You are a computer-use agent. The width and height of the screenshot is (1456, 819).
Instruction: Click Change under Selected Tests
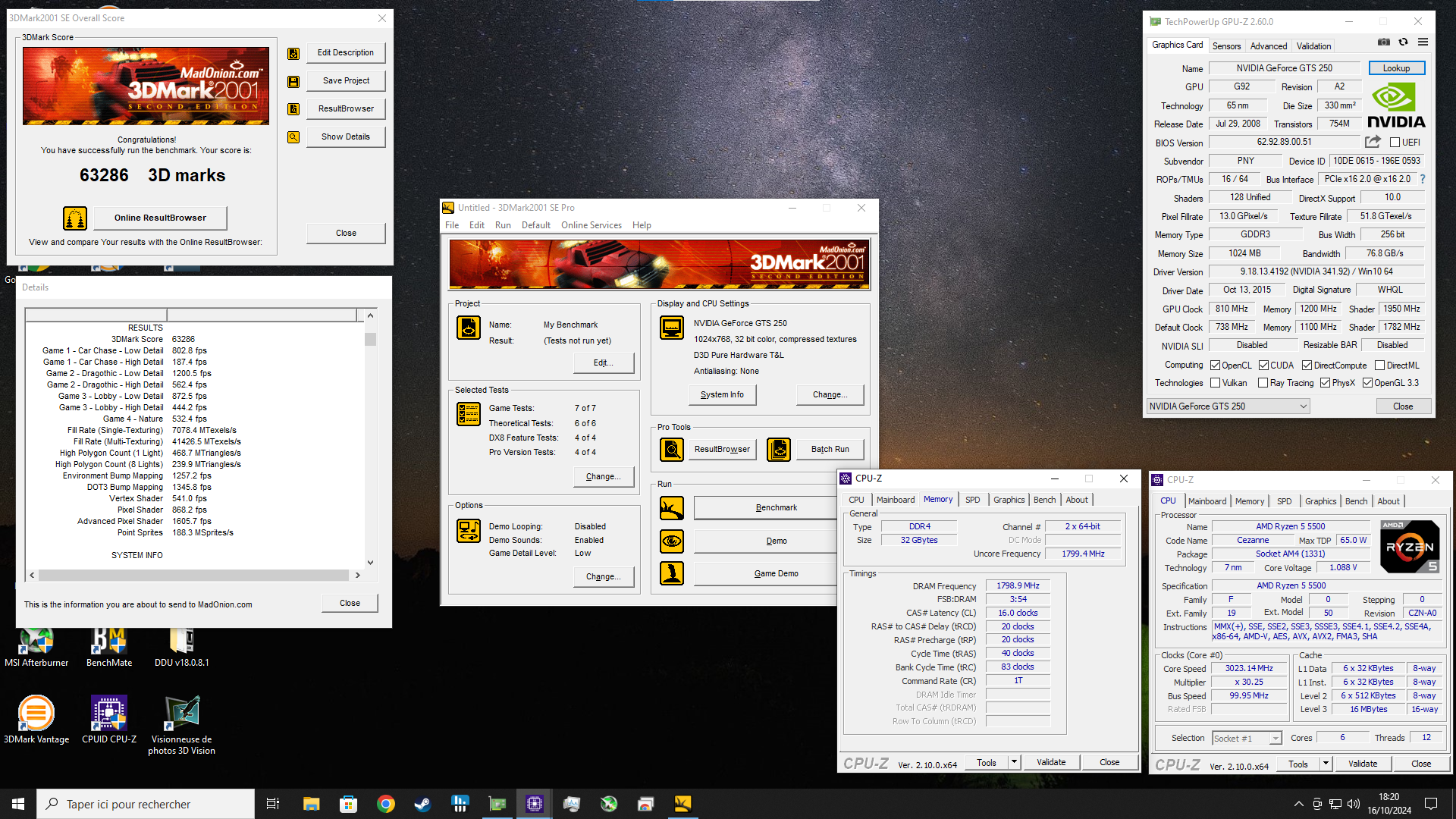(603, 477)
